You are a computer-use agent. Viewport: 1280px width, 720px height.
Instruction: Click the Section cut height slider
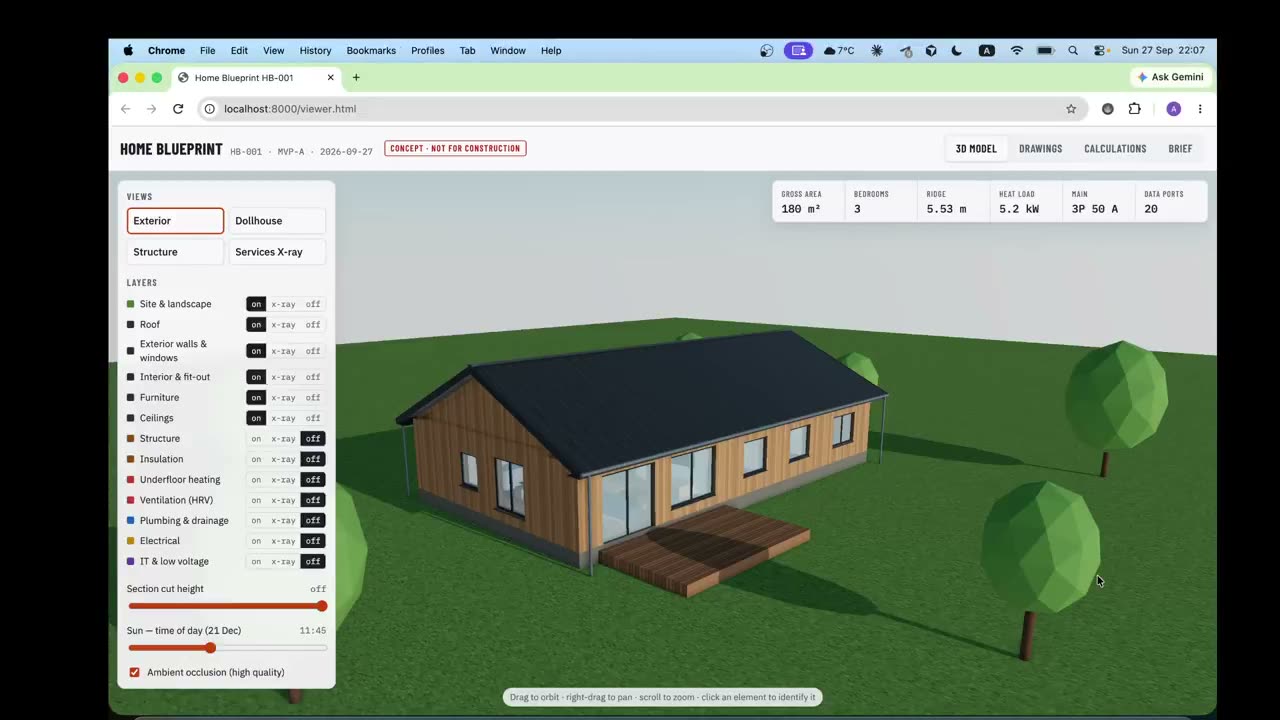pos(227,606)
